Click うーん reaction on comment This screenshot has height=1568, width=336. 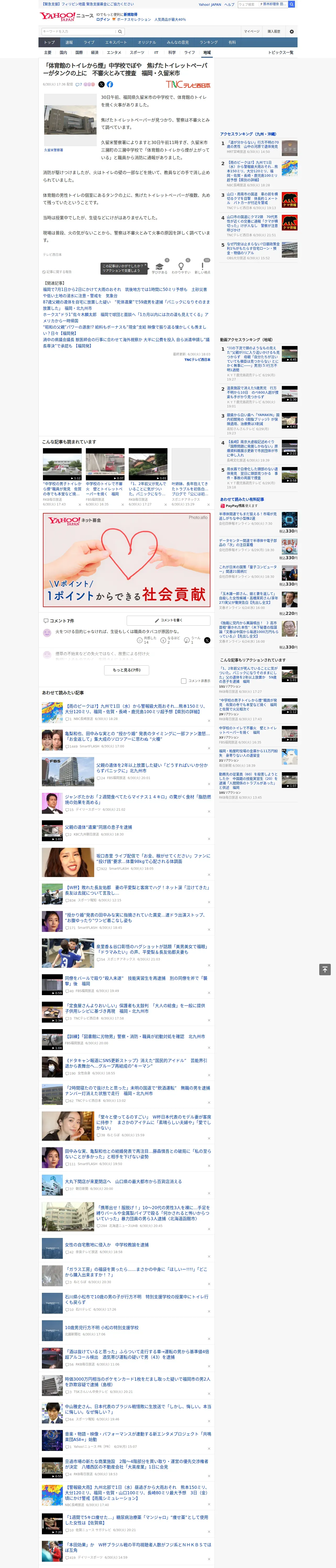[x=187, y=640]
